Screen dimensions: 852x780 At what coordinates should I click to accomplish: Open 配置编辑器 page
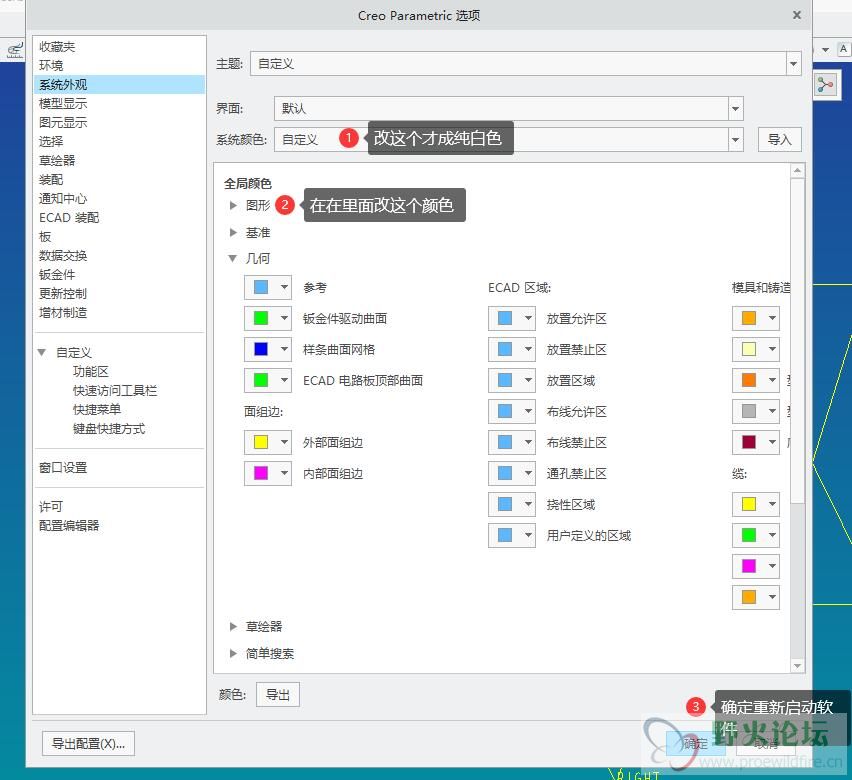click(69, 526)
